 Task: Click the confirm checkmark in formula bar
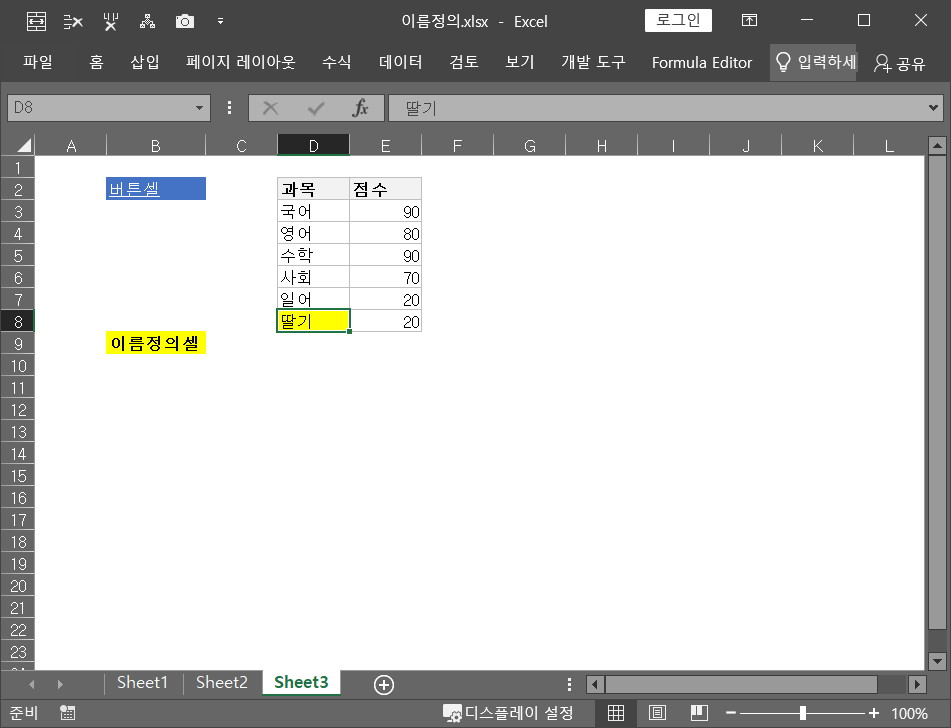click(x=316, y=109)
